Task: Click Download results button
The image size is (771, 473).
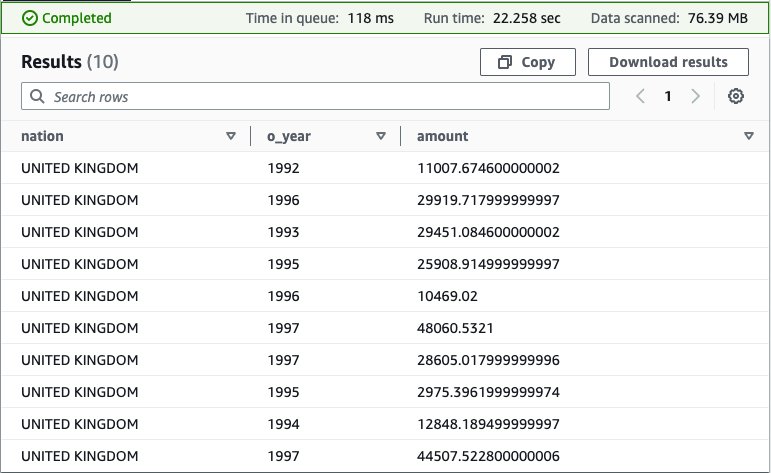Action: (x=668, y=62)
